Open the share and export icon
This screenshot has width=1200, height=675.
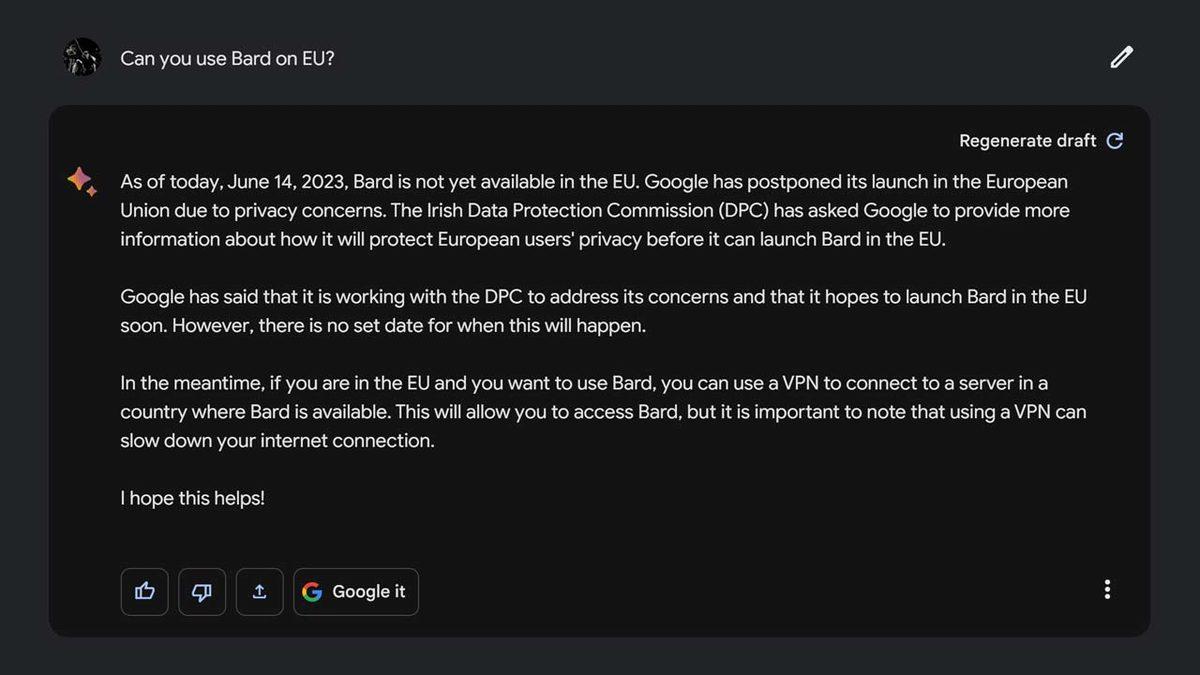(260, 591)
